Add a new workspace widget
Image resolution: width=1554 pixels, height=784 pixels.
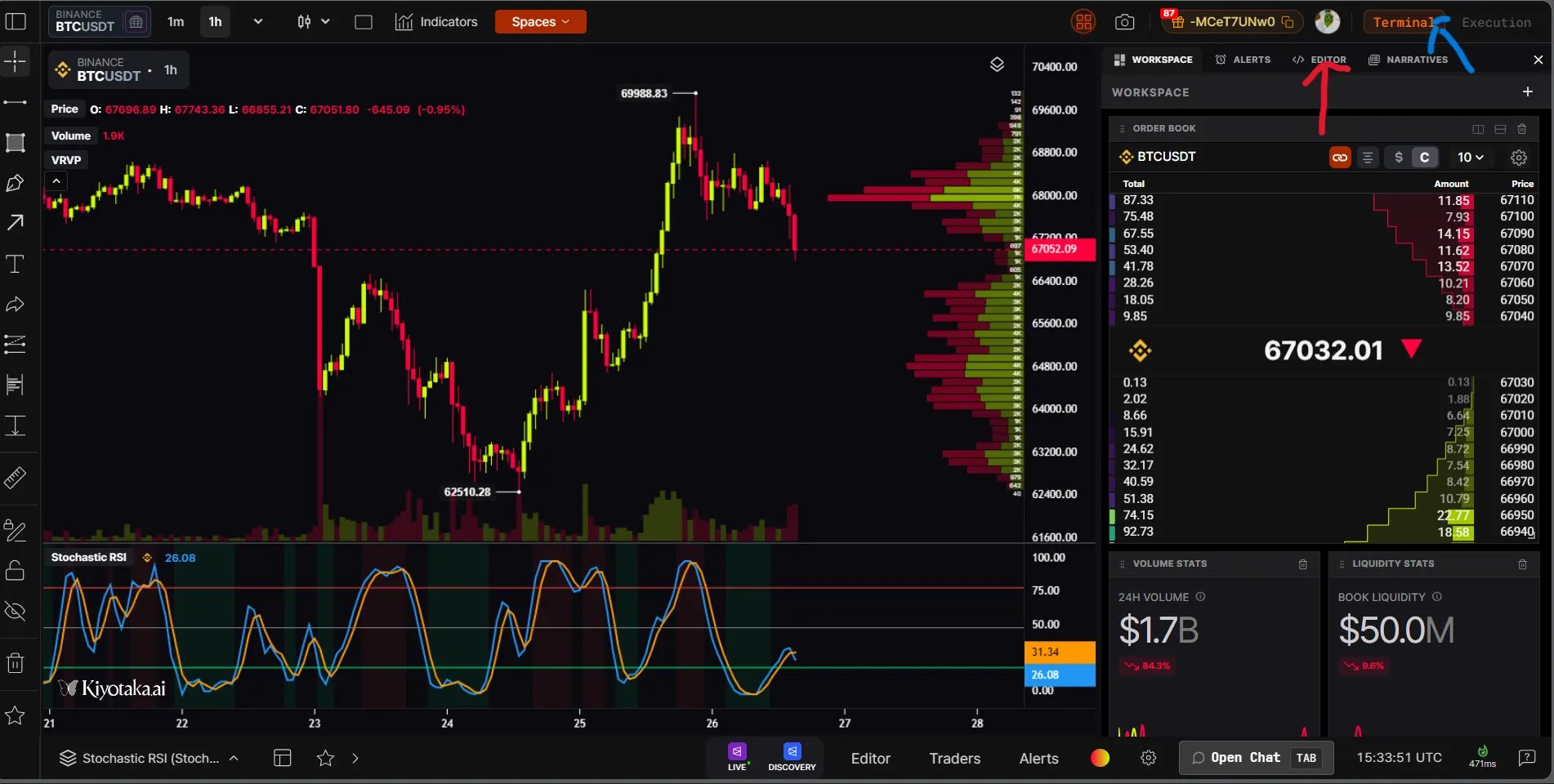point(1528,92)
